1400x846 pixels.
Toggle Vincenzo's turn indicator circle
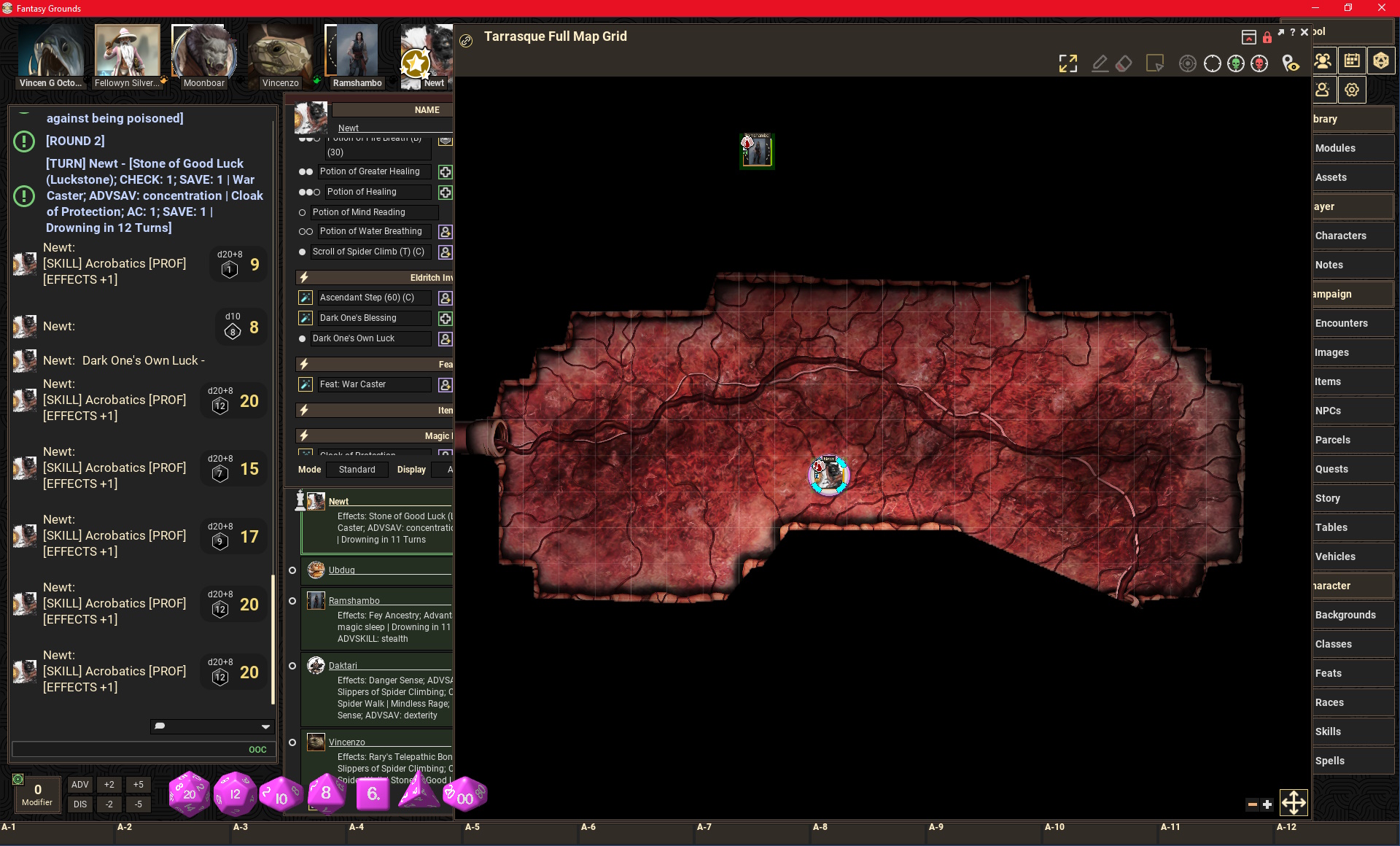coord(292,742)
